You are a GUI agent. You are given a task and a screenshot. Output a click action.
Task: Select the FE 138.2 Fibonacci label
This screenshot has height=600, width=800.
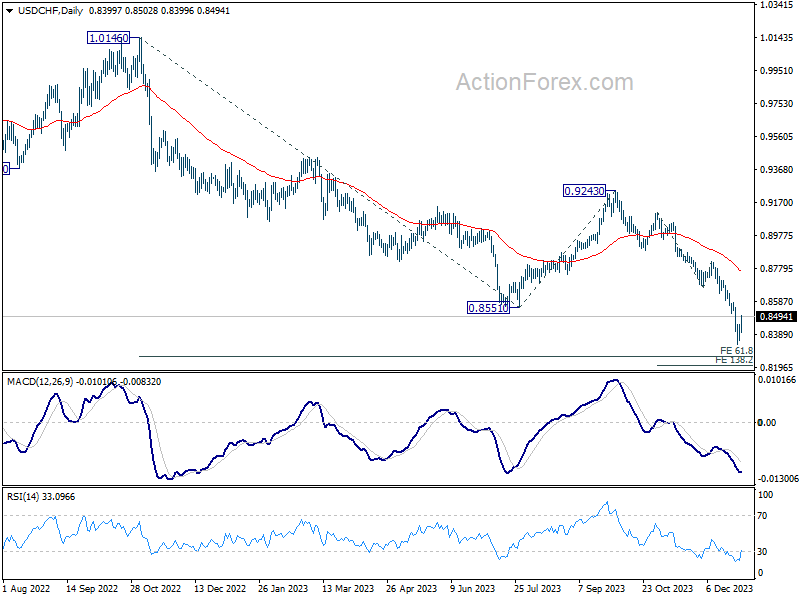click(x=734, y=360)
